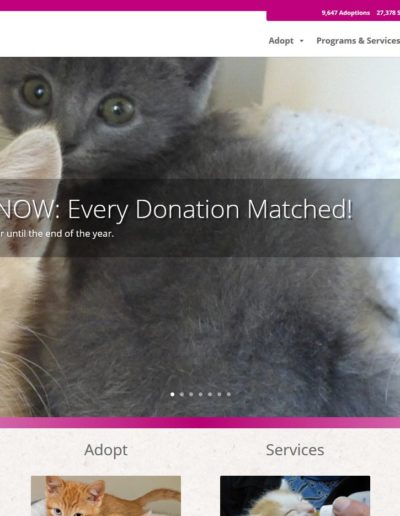The width and height of the screenshot is (400, 516).
Task: Select the fourth carousel slide dot
Action: point(200,394)
